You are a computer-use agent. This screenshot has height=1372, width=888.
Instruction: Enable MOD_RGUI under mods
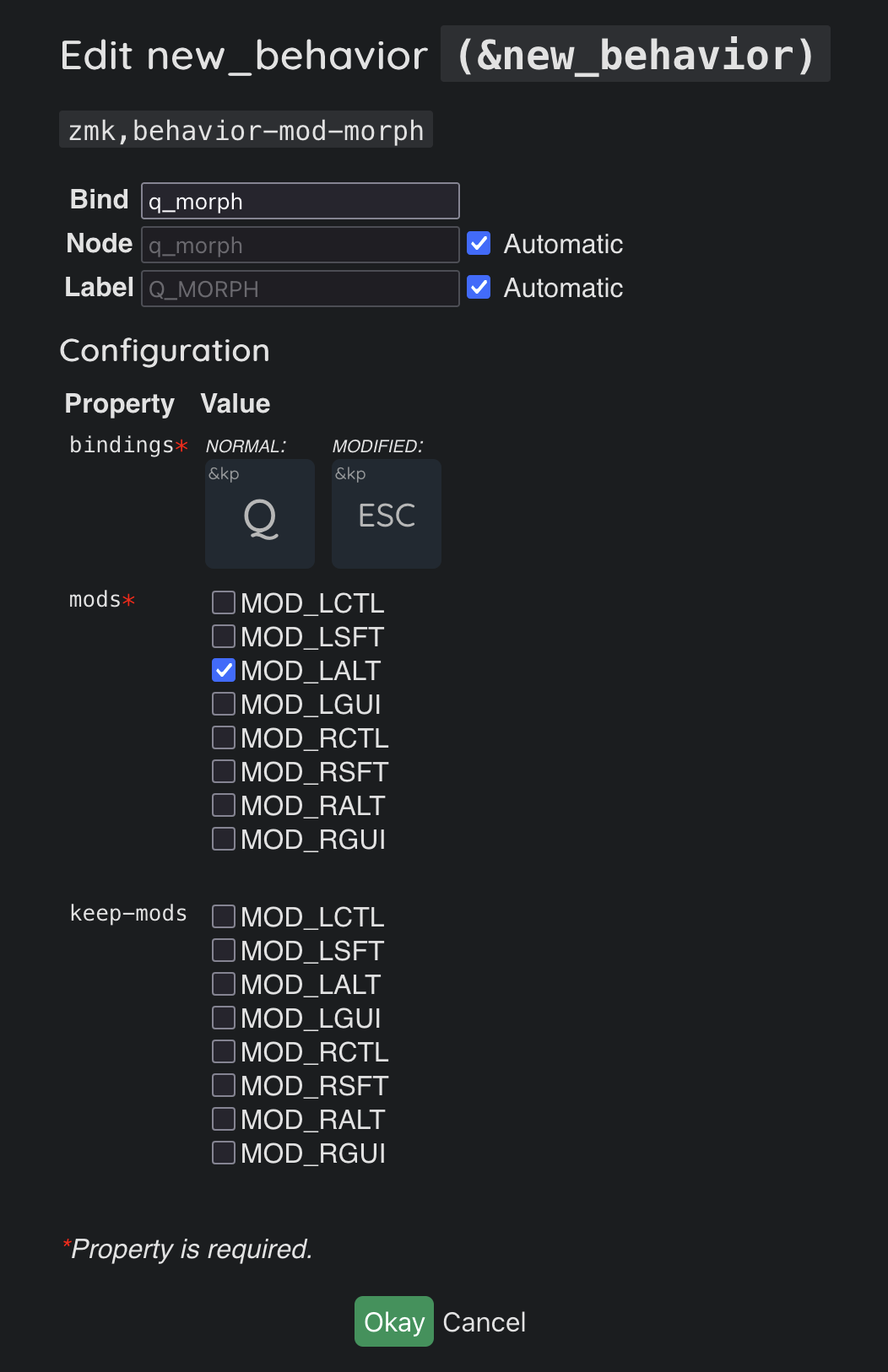point(224,839)
